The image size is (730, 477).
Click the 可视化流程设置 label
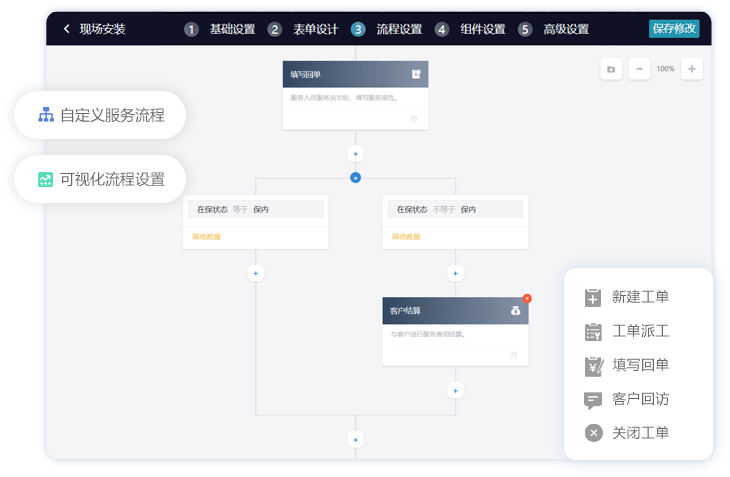pos(112,179)
